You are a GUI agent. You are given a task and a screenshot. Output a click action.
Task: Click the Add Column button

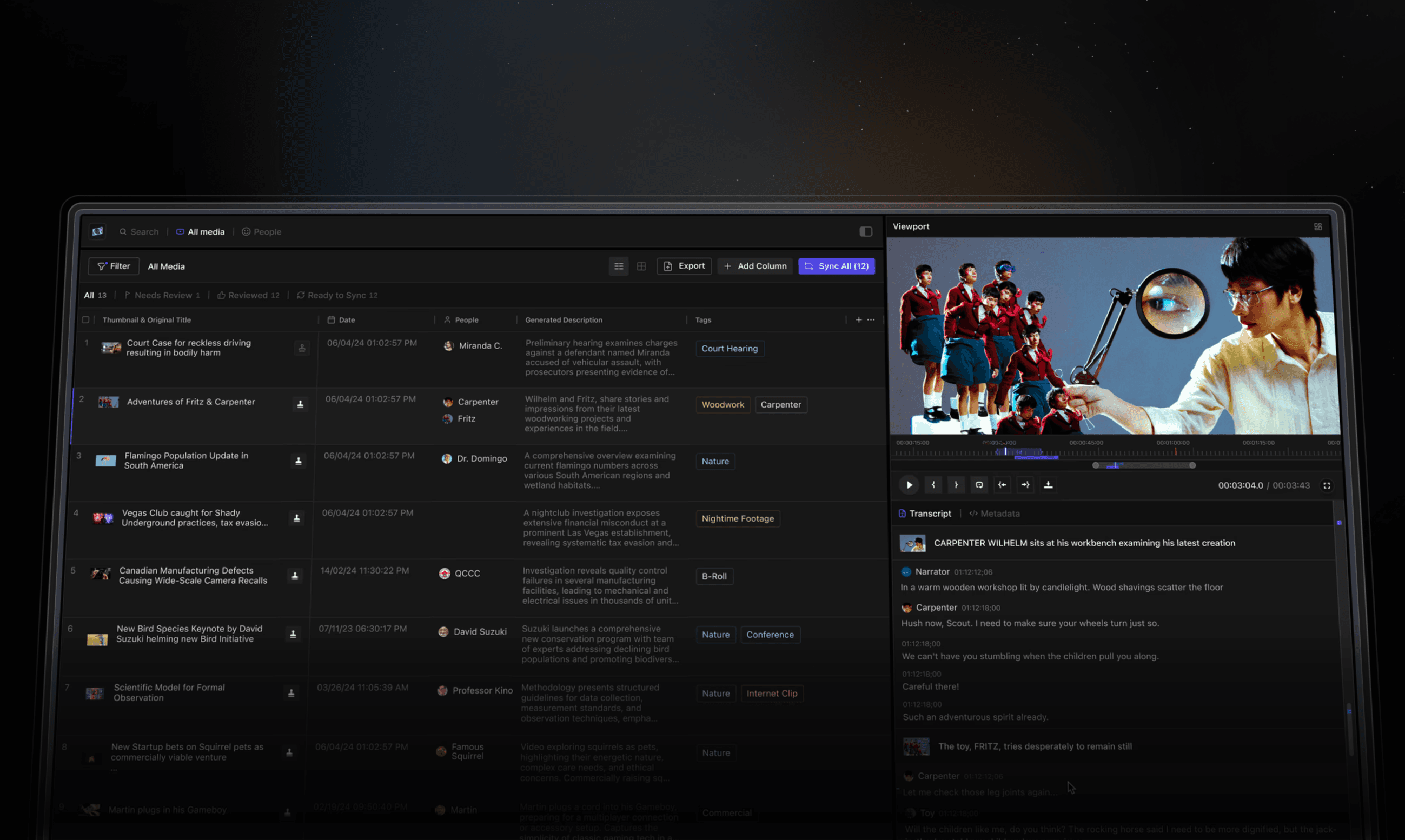pos(755,266)
